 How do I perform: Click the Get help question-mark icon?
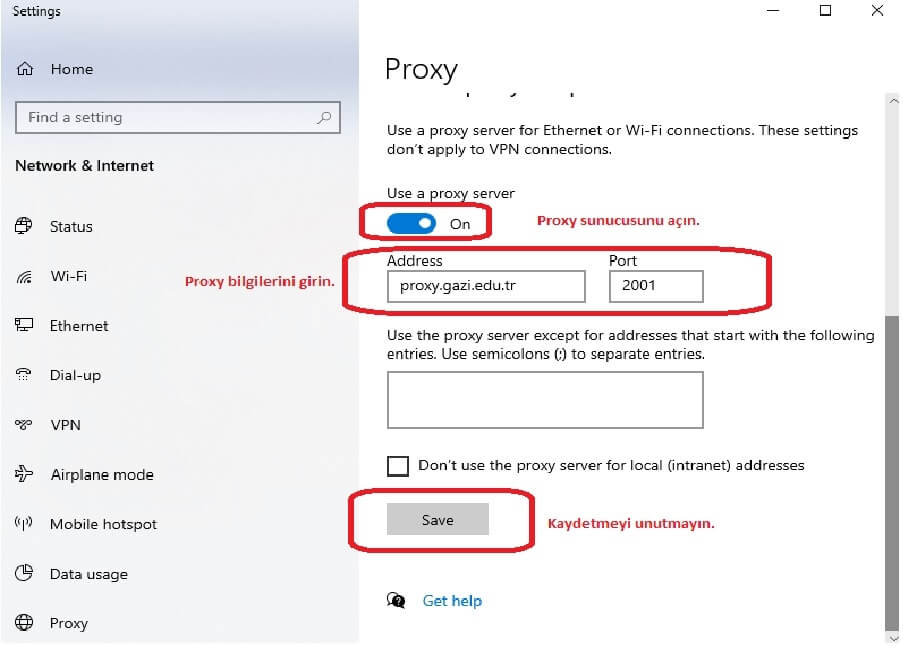[397, 600]
